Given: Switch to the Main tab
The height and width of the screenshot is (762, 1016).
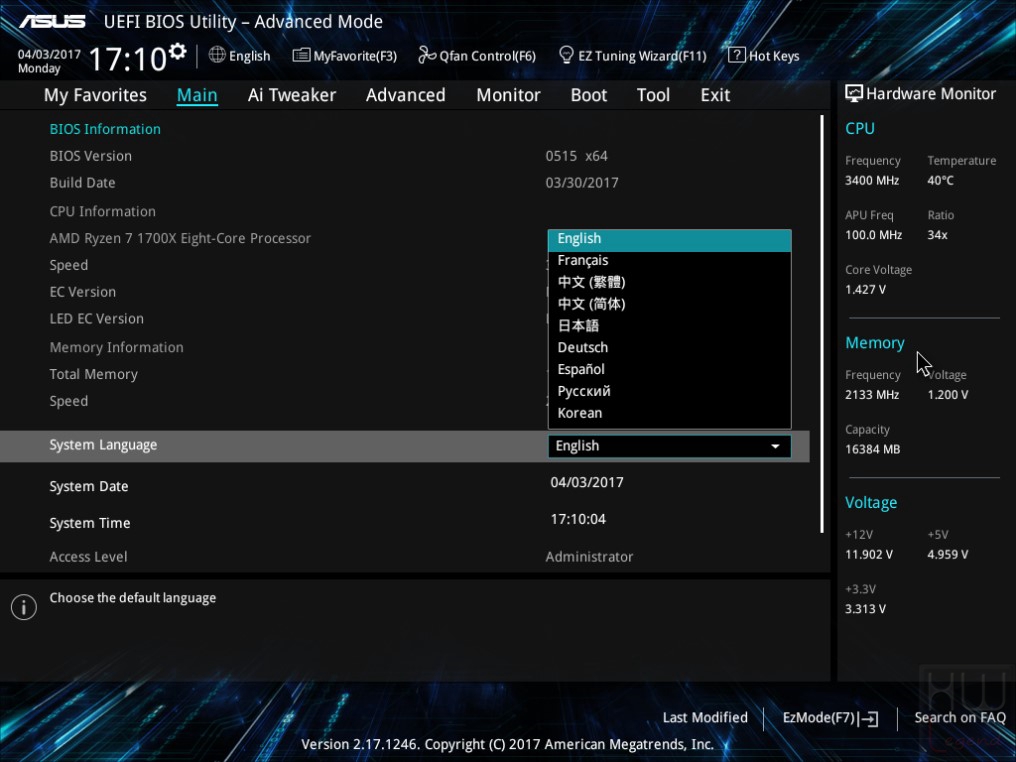Looking at the screenshot, I should click(197, 95).
